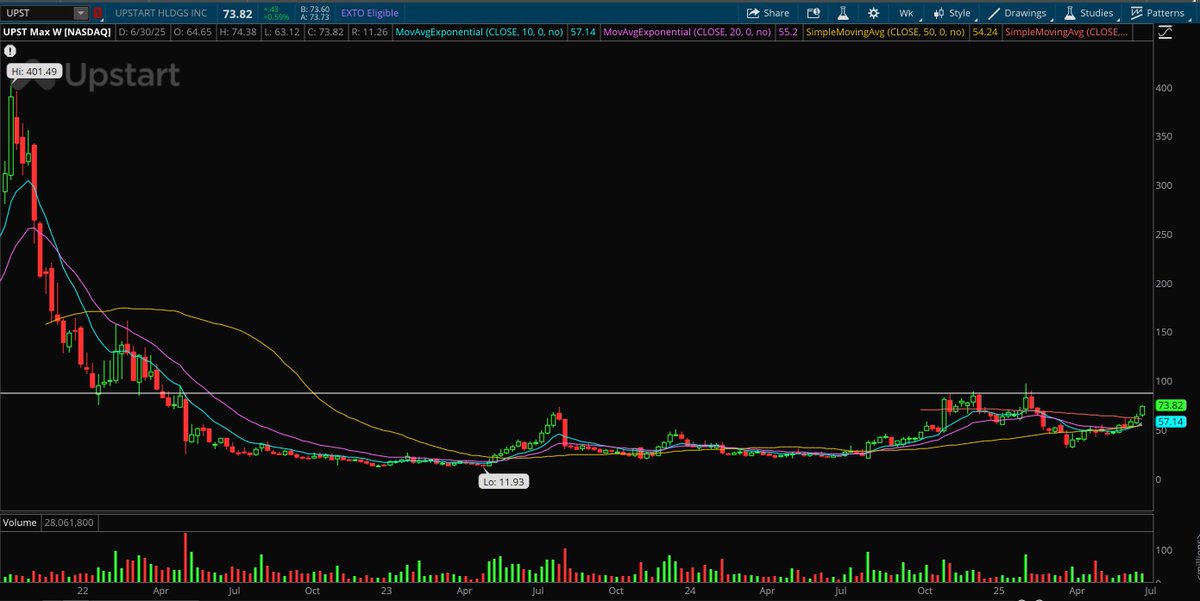The height and width of the screenshot is (601, 1200).
Task: Click the Studies beaker icon
Action: pyautogui.click(x=1069, y=13)
